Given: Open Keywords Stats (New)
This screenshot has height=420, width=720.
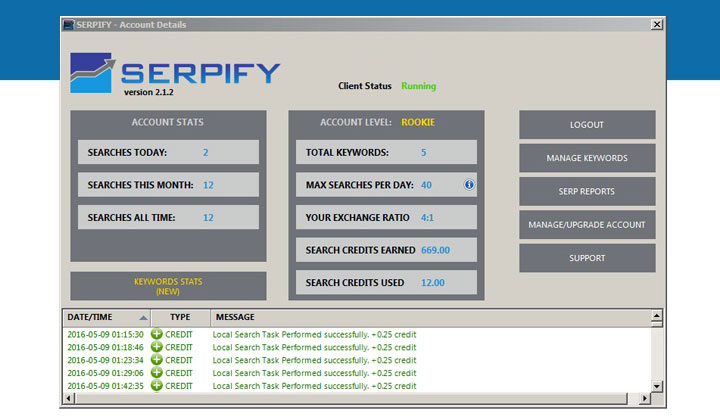Looking at the screenshot, I should tap(168, 286).
